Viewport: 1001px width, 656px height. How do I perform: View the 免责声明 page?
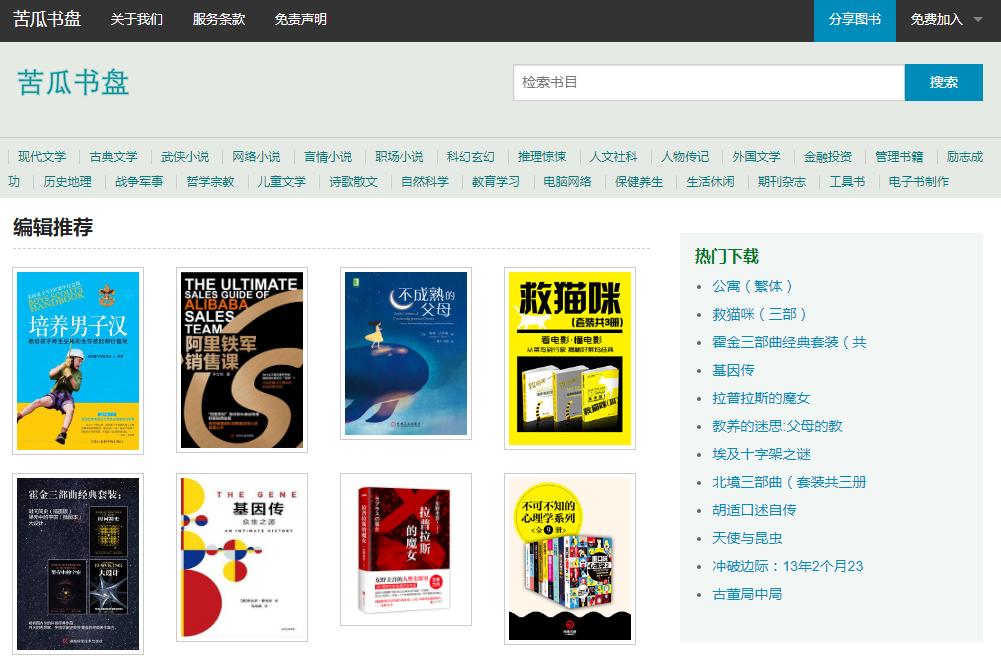(301, 19)
